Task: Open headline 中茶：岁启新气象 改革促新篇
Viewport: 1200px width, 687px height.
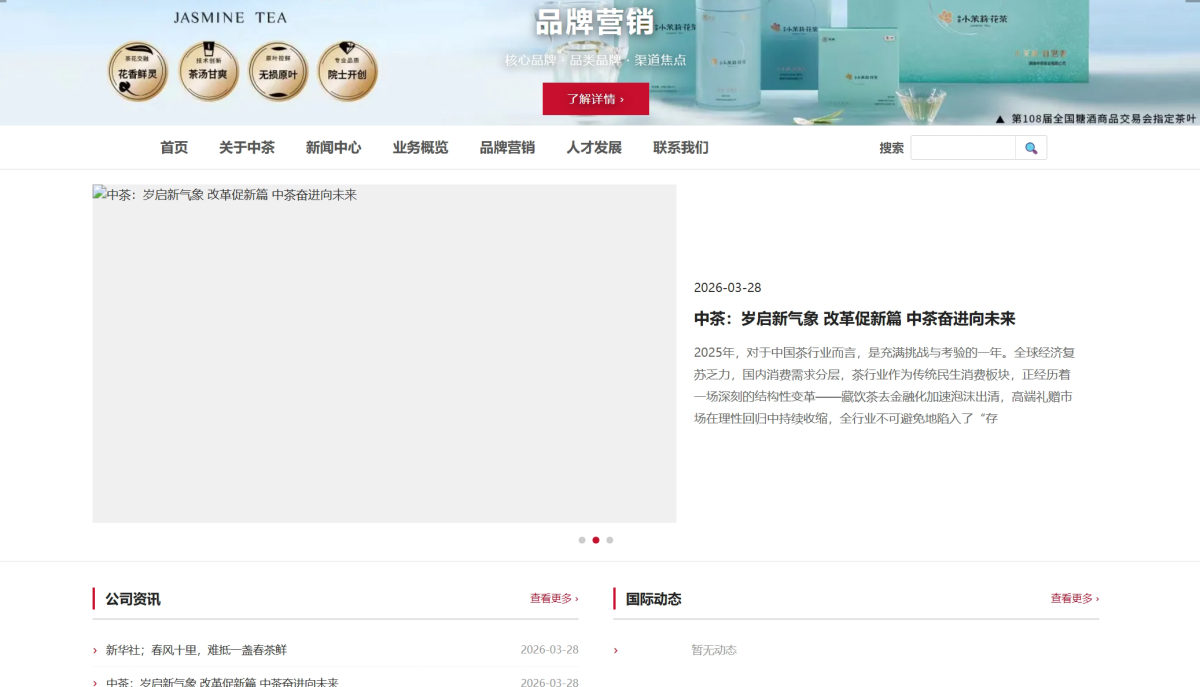Action: click(x=854, y=319)
